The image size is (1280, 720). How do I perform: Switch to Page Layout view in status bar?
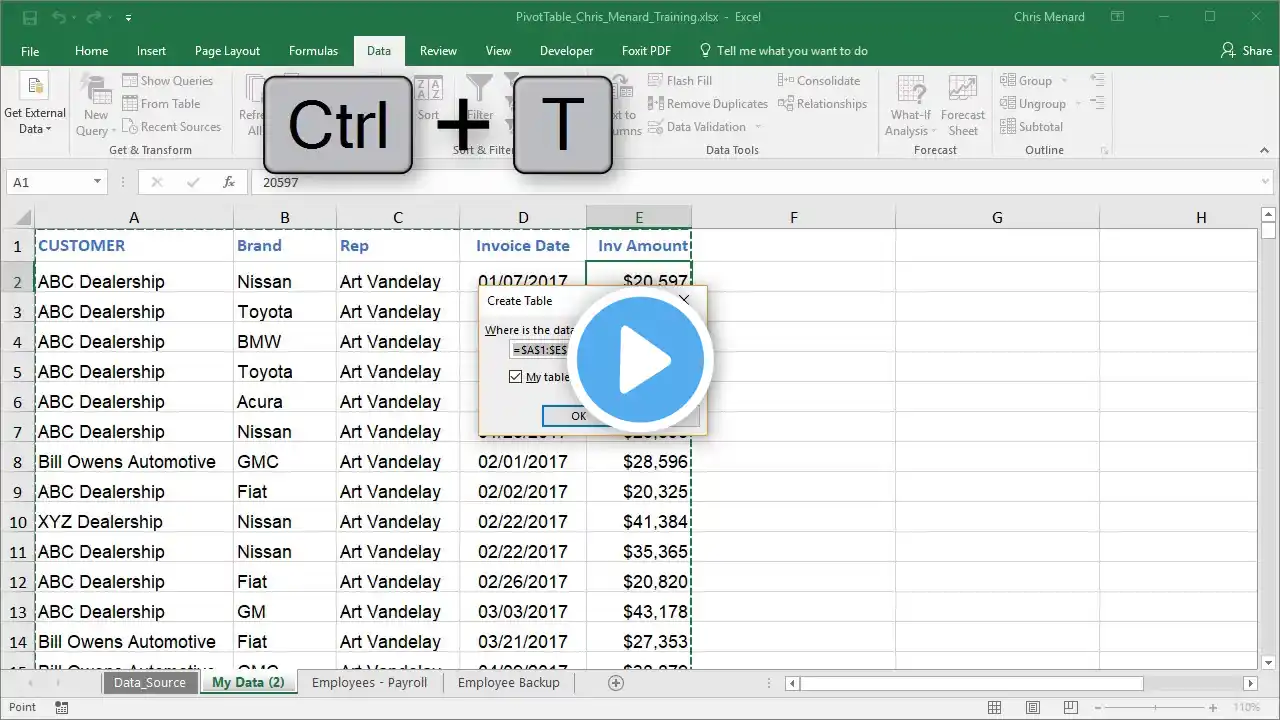coord(1031,707)
